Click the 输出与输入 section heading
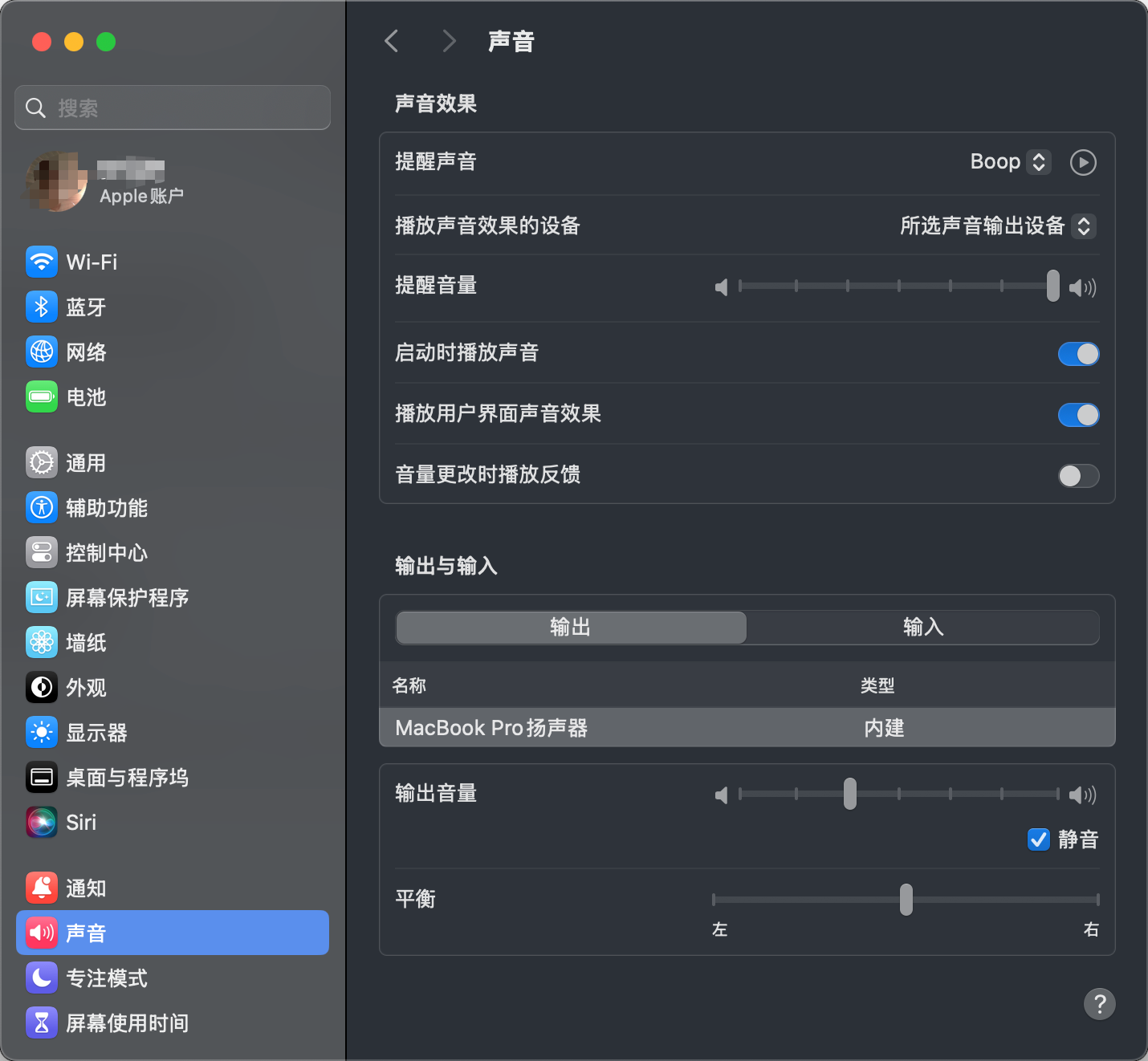The height and width of the screenshot is (1061, 1148). 446,566
